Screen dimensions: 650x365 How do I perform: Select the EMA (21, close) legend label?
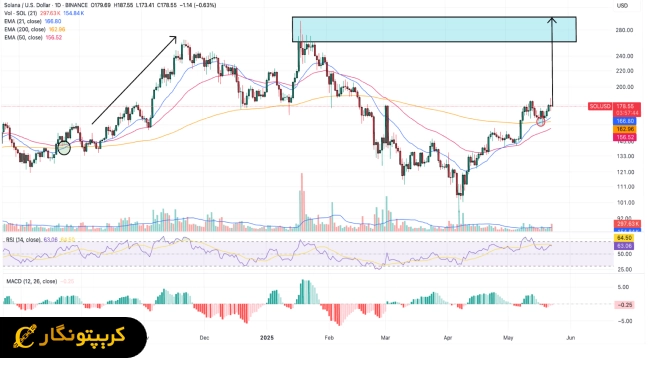pyautogui.click(x=23, y=21)
